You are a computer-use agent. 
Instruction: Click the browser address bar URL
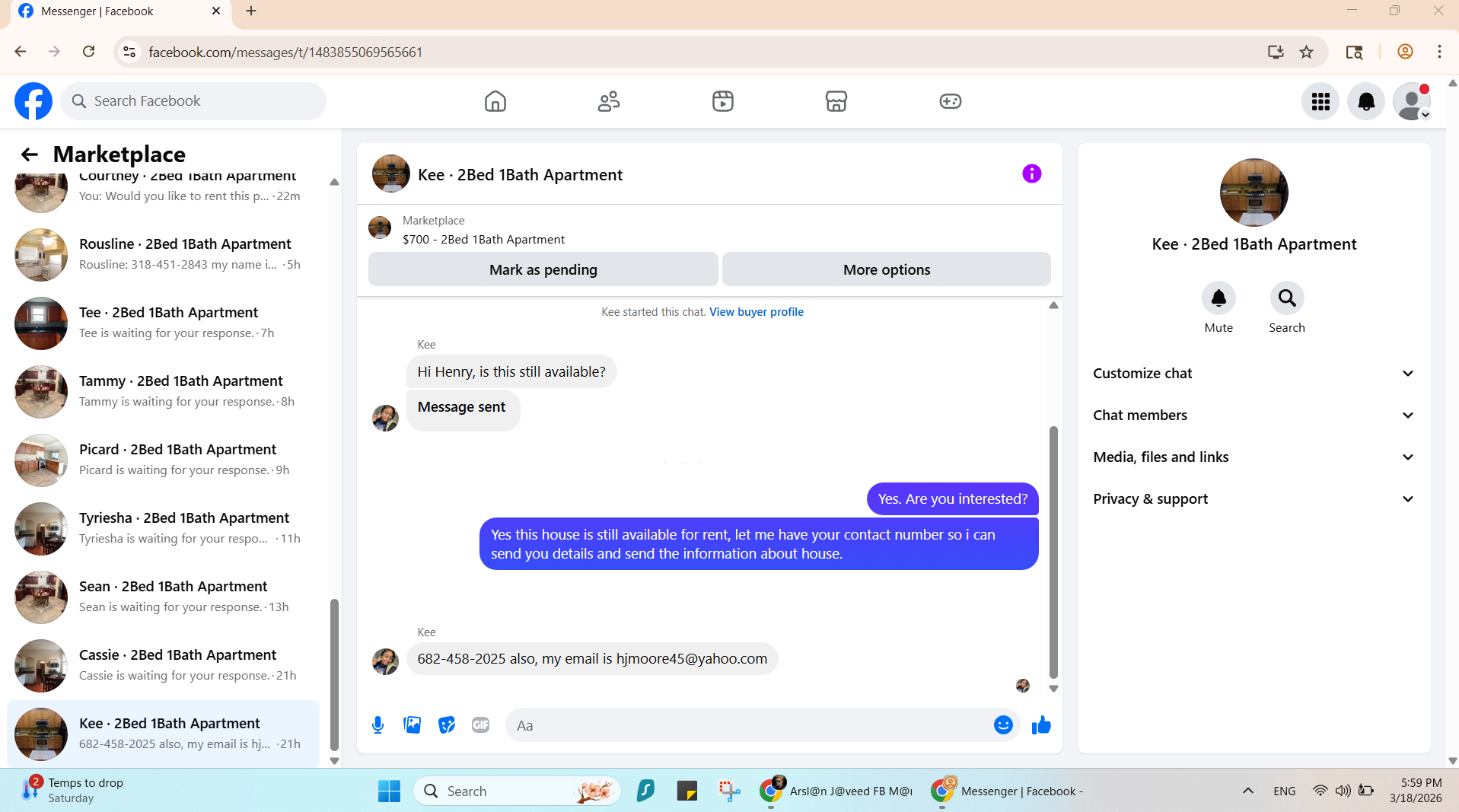click(285, 52)
